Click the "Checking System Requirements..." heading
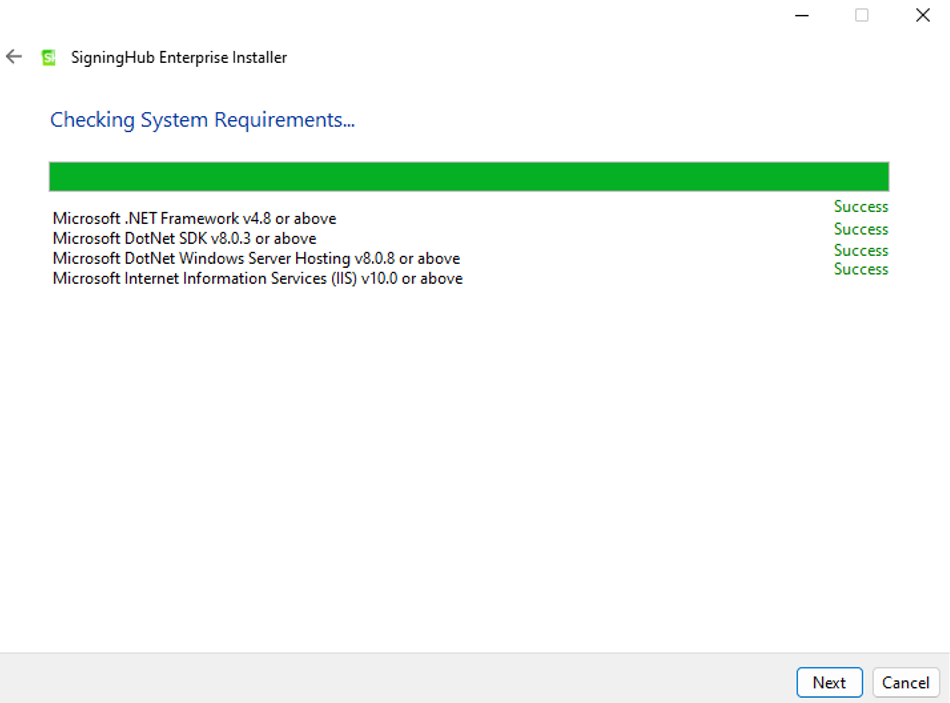 [x=202, y=120]
